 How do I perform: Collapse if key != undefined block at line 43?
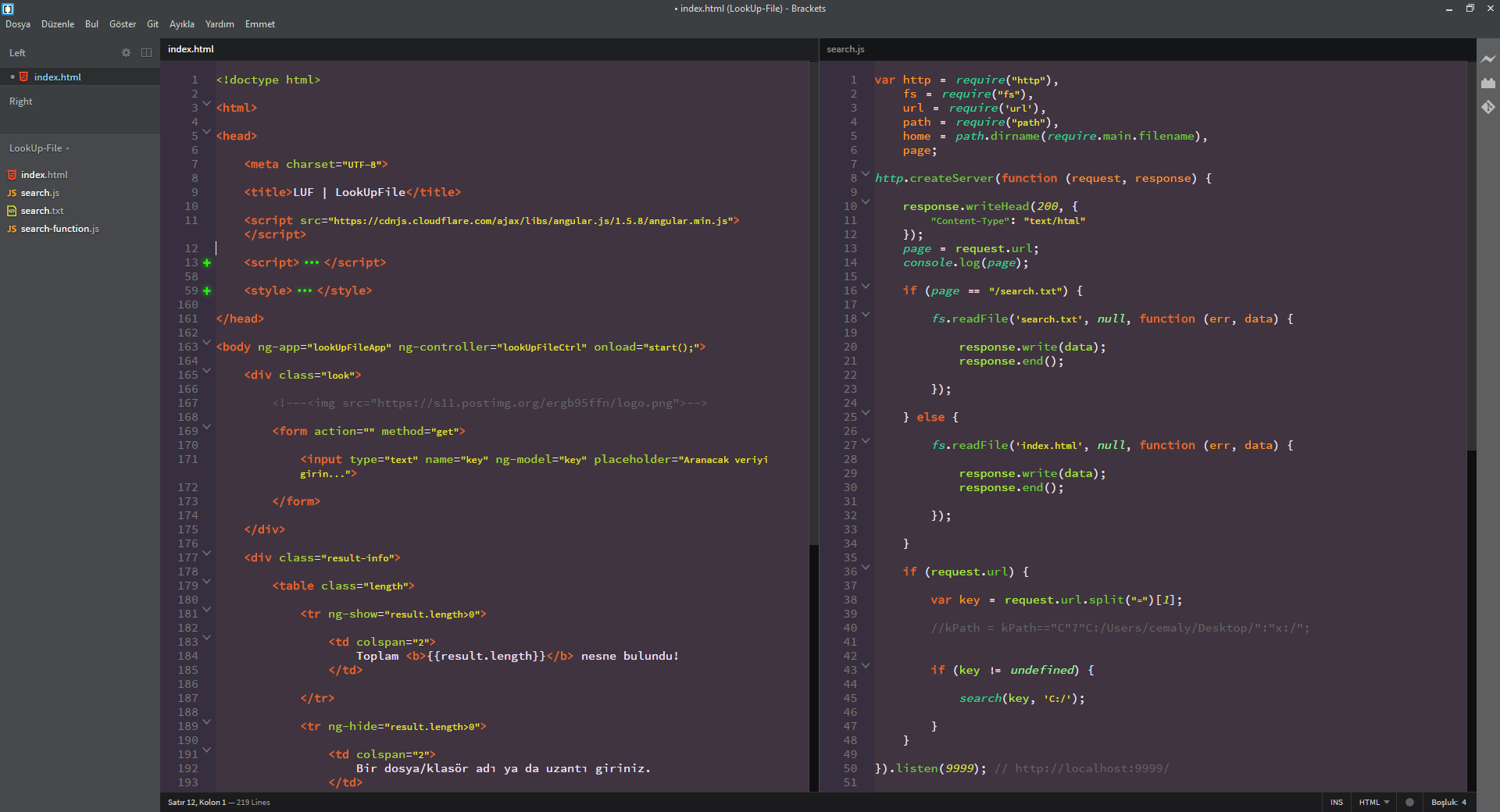866,665
